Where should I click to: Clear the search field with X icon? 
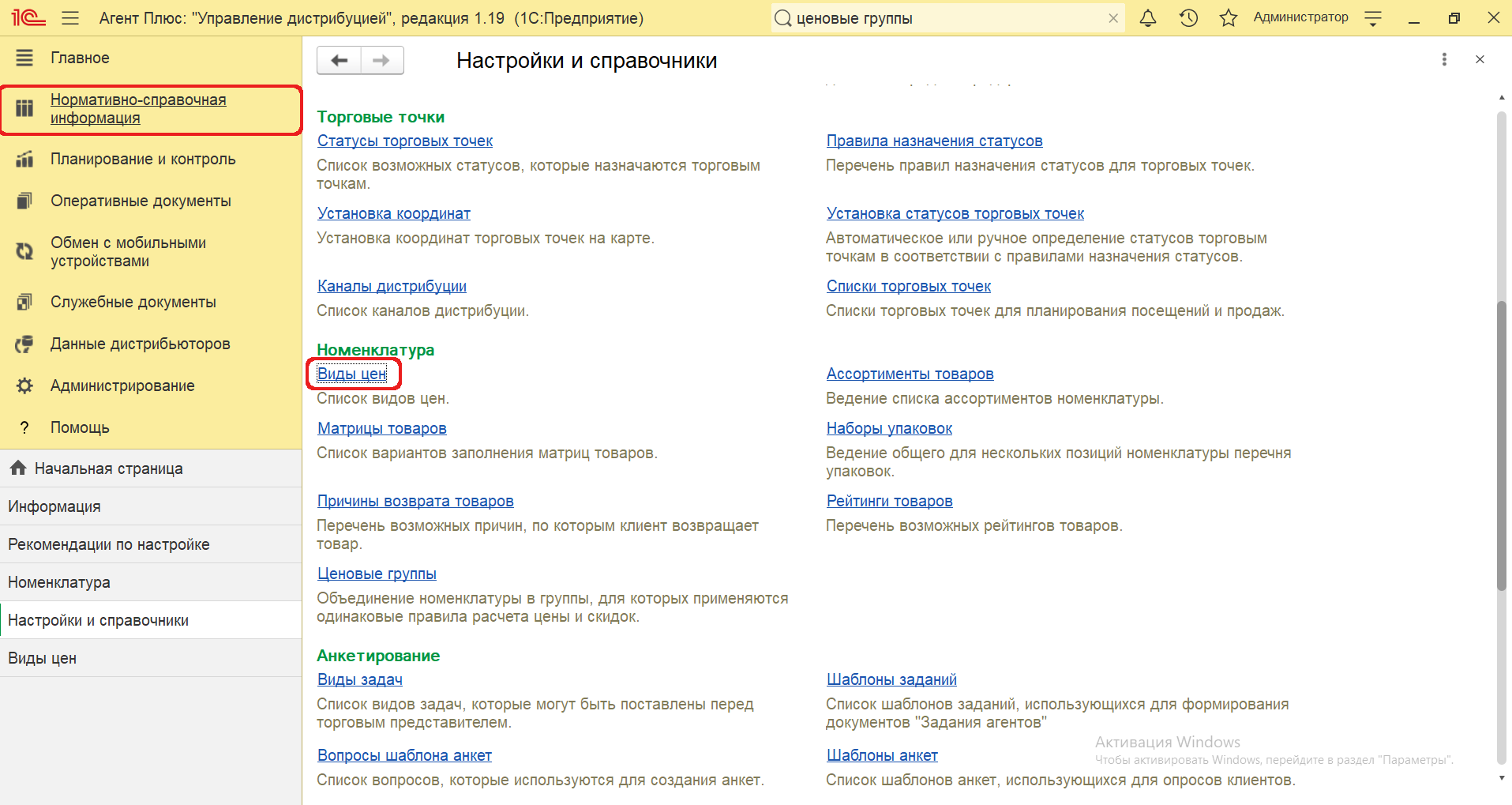[x=1113, y=18]
